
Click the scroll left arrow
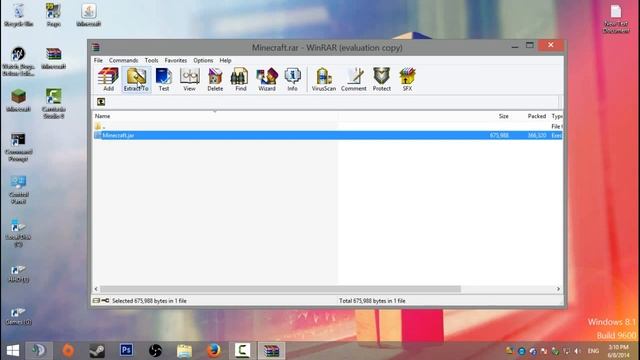click(x=96, y=289)
